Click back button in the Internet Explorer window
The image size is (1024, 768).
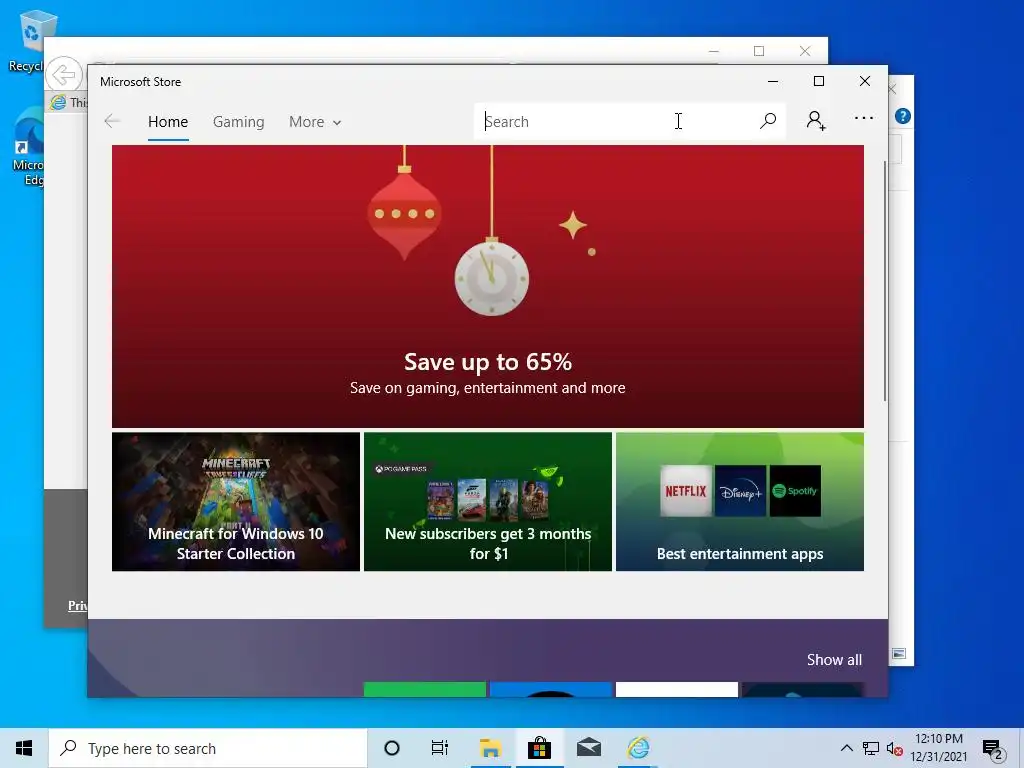(x=63, y=75)
